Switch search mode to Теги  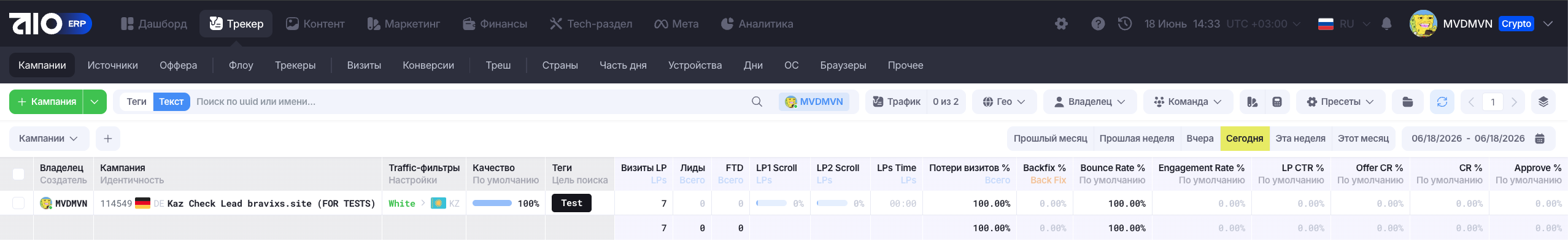tap(136, 102)
